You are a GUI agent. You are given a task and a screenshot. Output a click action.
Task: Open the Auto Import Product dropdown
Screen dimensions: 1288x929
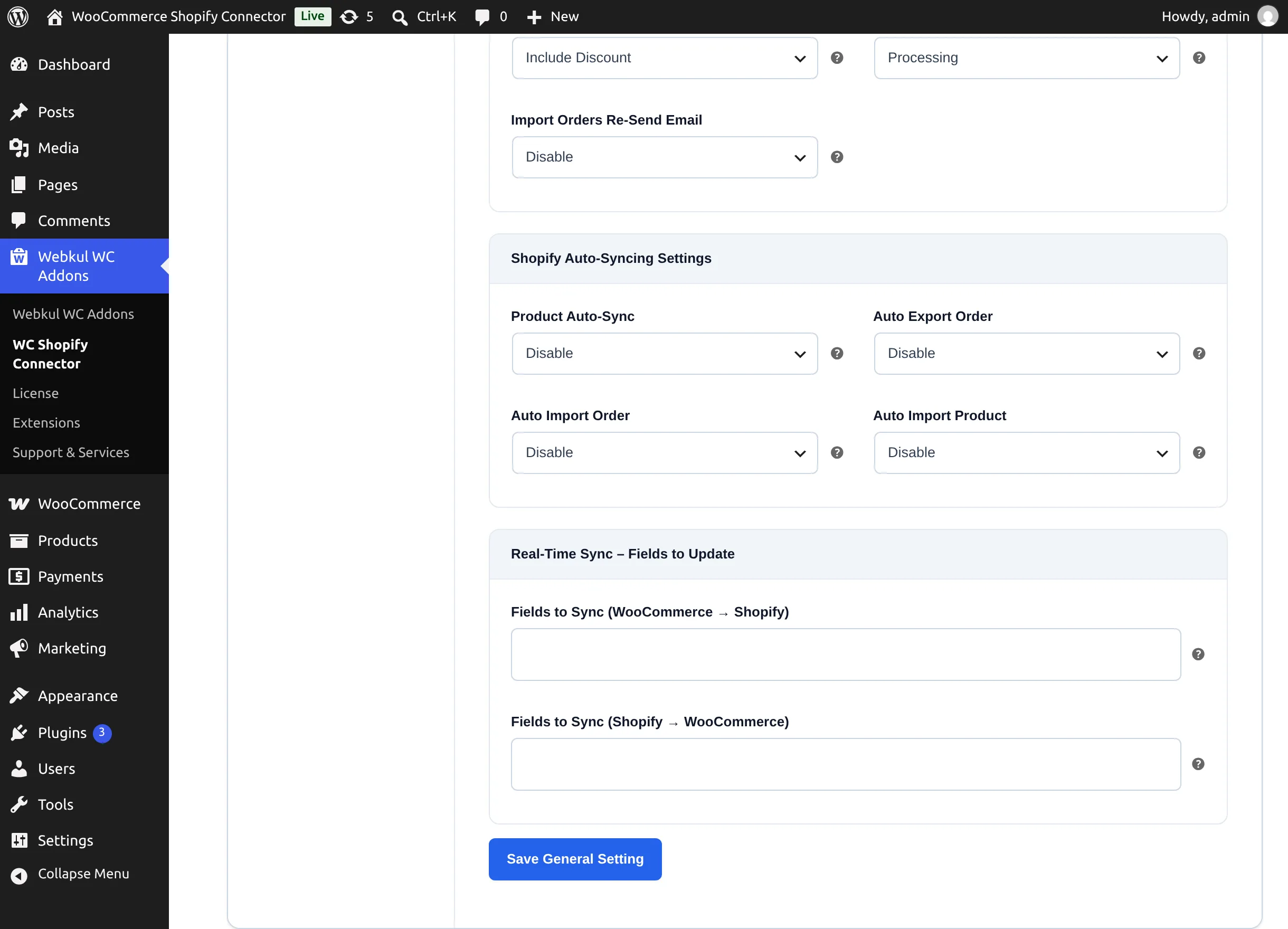1026,452
